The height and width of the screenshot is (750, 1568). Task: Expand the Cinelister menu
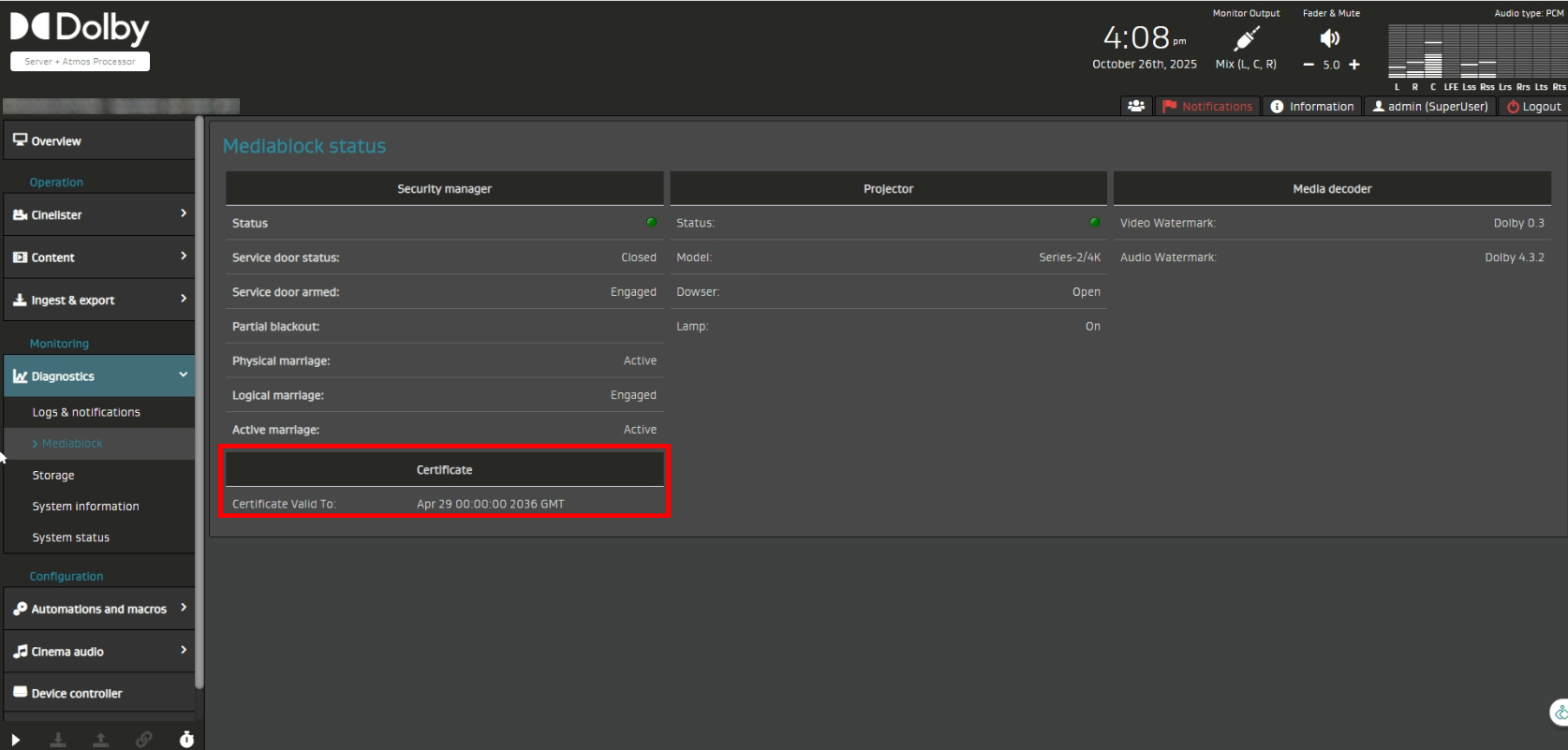tap(98, 214)
